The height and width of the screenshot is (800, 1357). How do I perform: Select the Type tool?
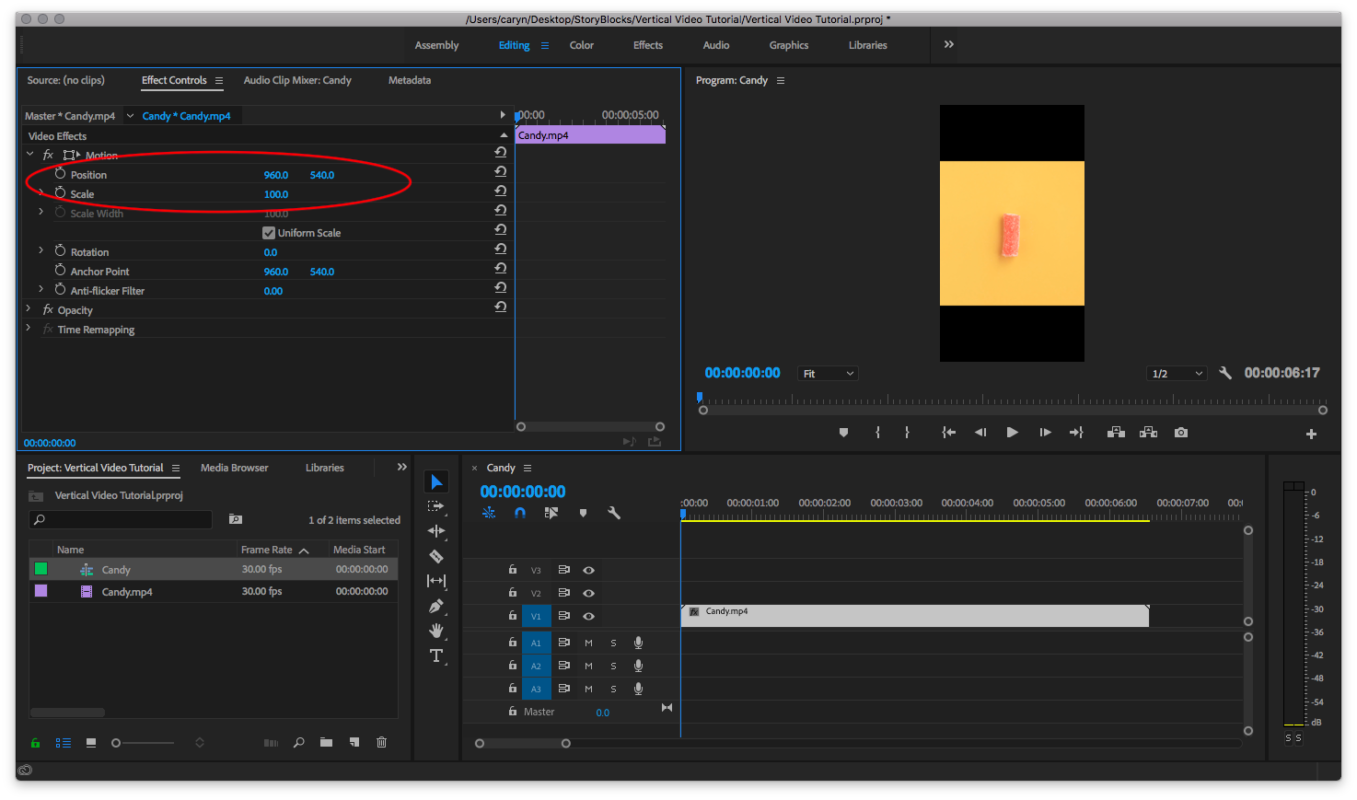point(436,656)
